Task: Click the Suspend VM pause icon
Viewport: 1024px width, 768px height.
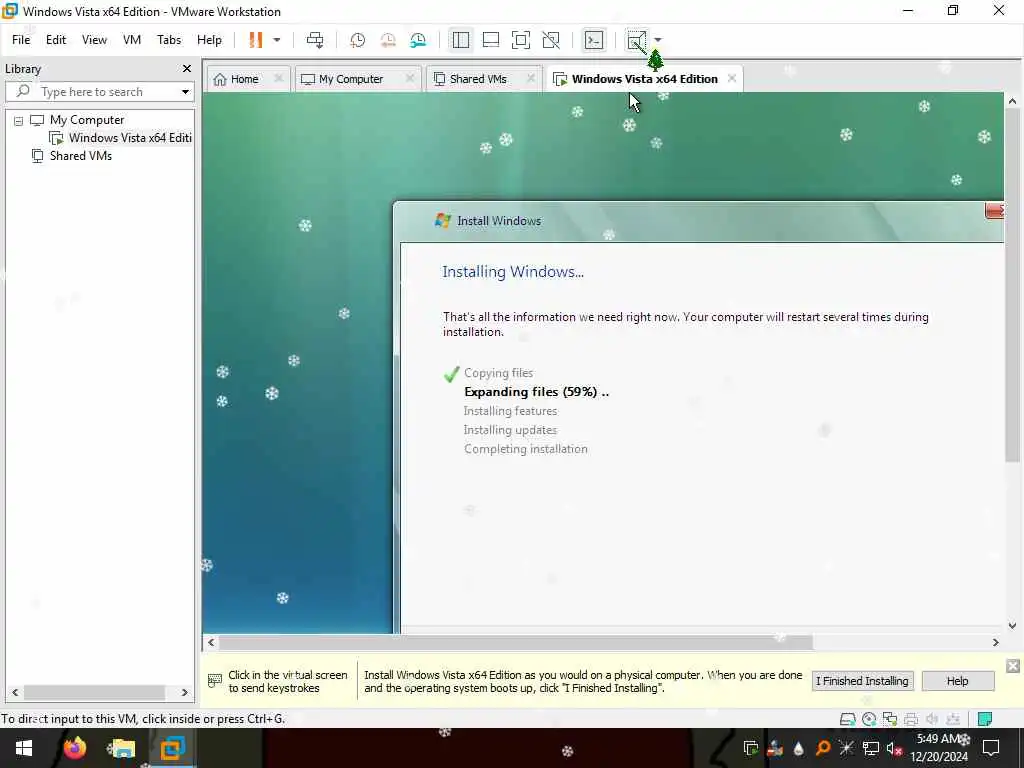Action: [255, 40]
